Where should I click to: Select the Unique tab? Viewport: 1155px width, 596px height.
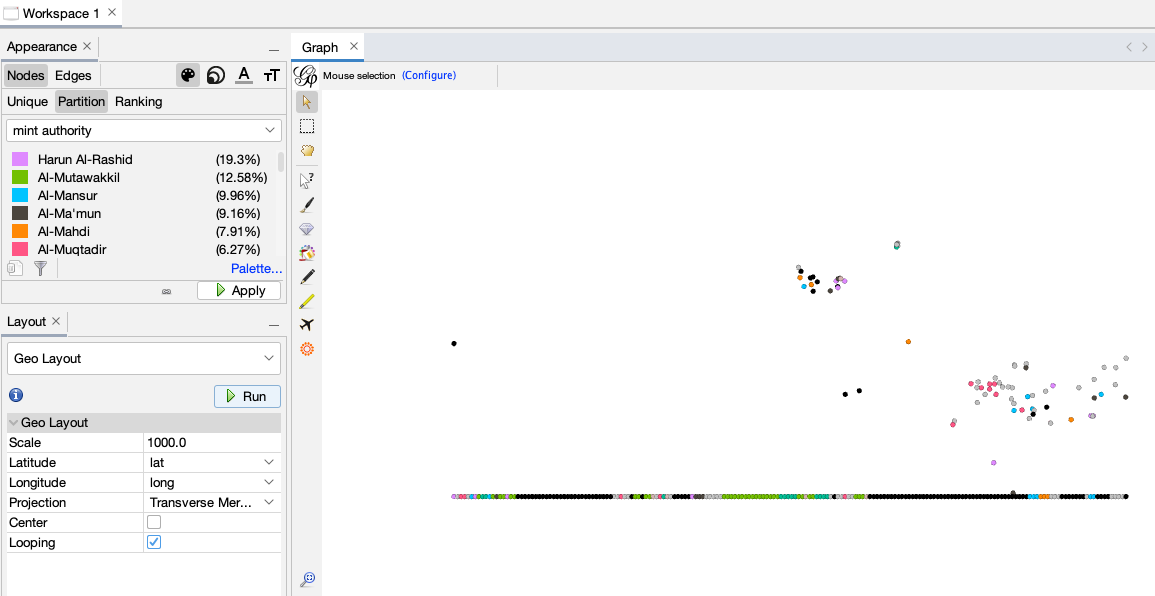coord(27,102)
